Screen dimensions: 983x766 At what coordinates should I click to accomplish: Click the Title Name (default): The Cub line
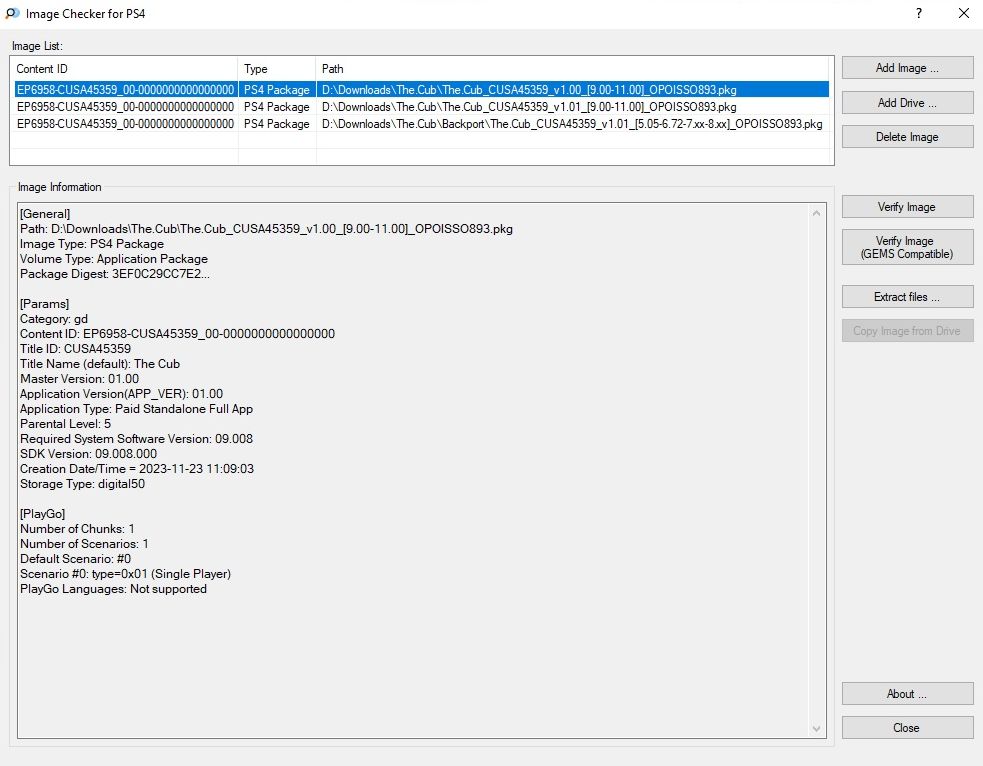(100, 364)
